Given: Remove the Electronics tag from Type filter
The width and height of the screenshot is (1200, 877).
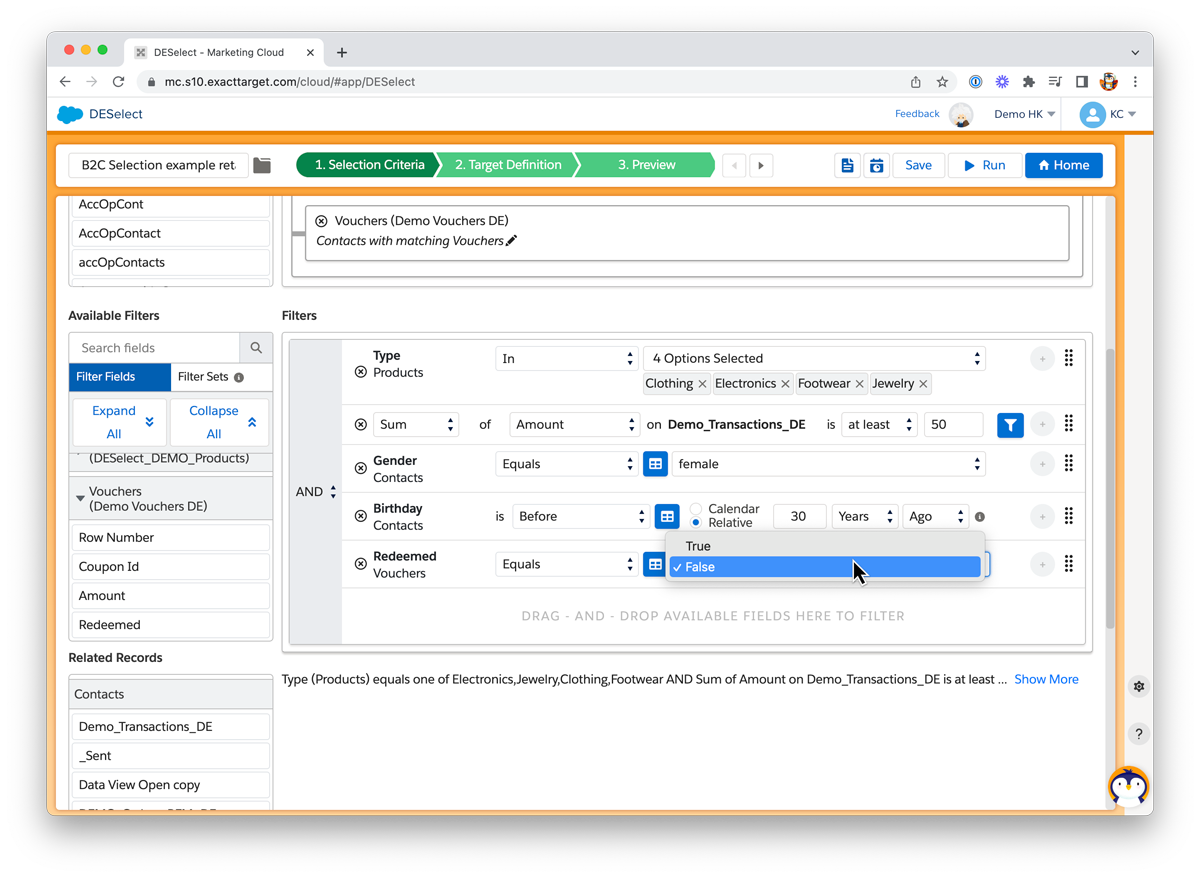Looking at the screenshot, I should click(x=785, y=384).
